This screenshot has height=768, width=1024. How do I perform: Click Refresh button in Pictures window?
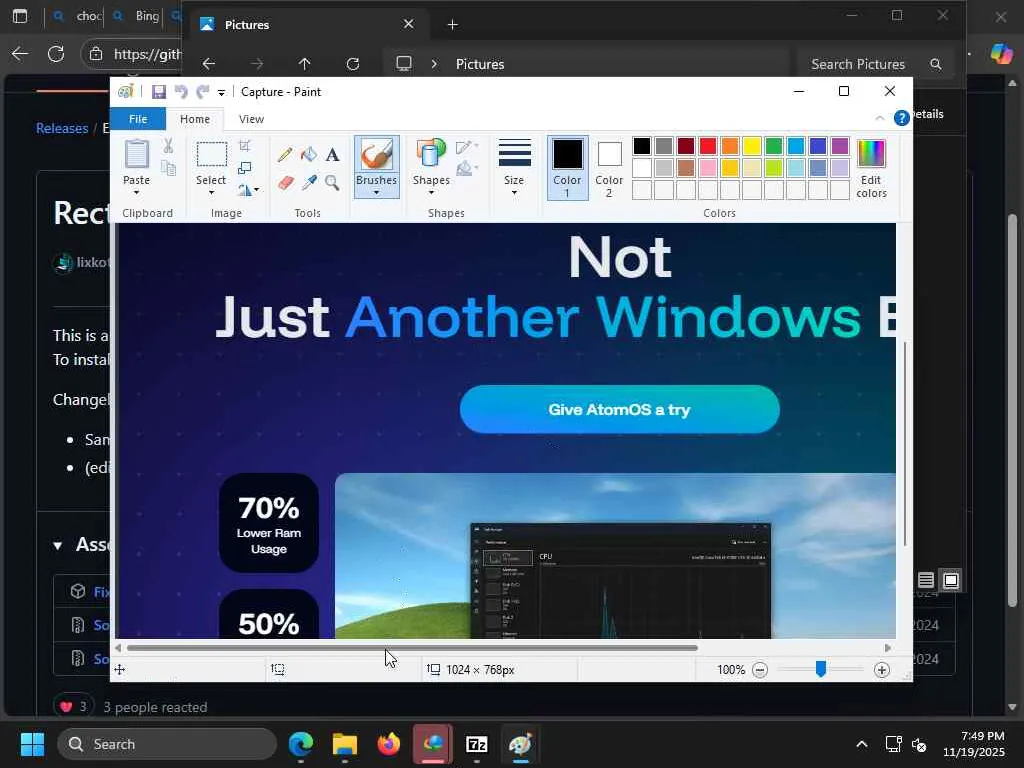pos(353,64)
